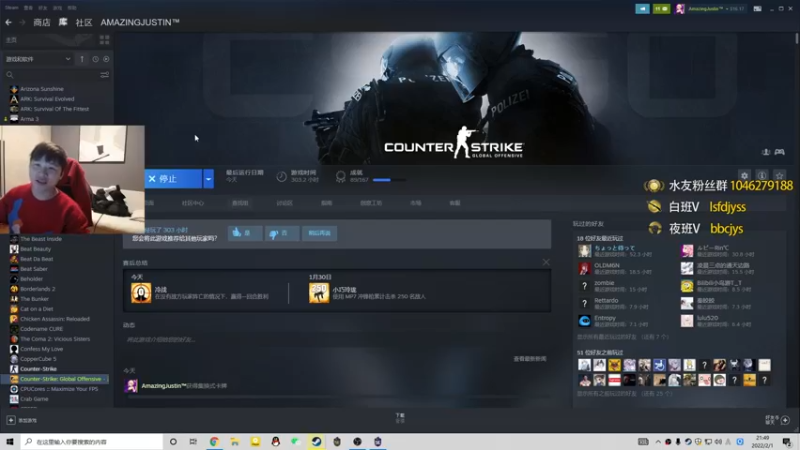The image size is (800, 450).
Task: Click the blue announcements button
Action: click(642, 9)
